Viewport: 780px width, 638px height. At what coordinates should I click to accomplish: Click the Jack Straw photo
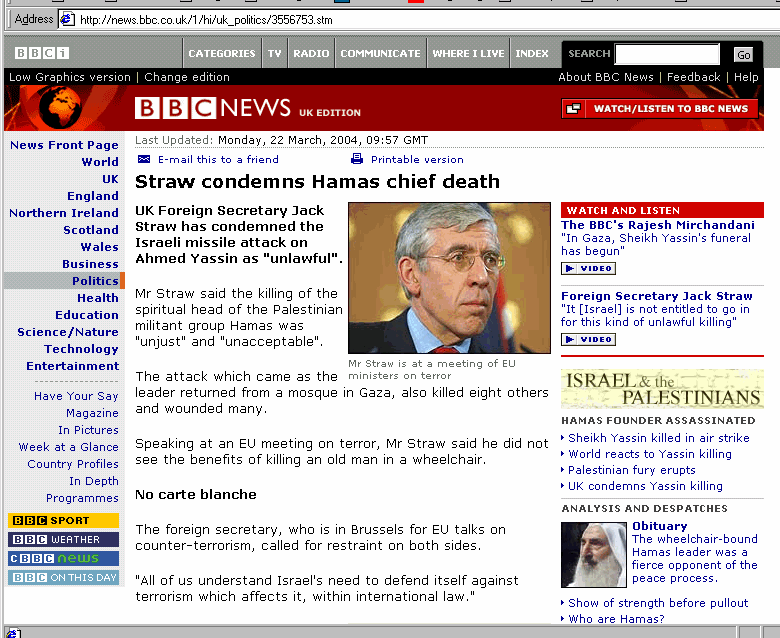click(450, 278)
